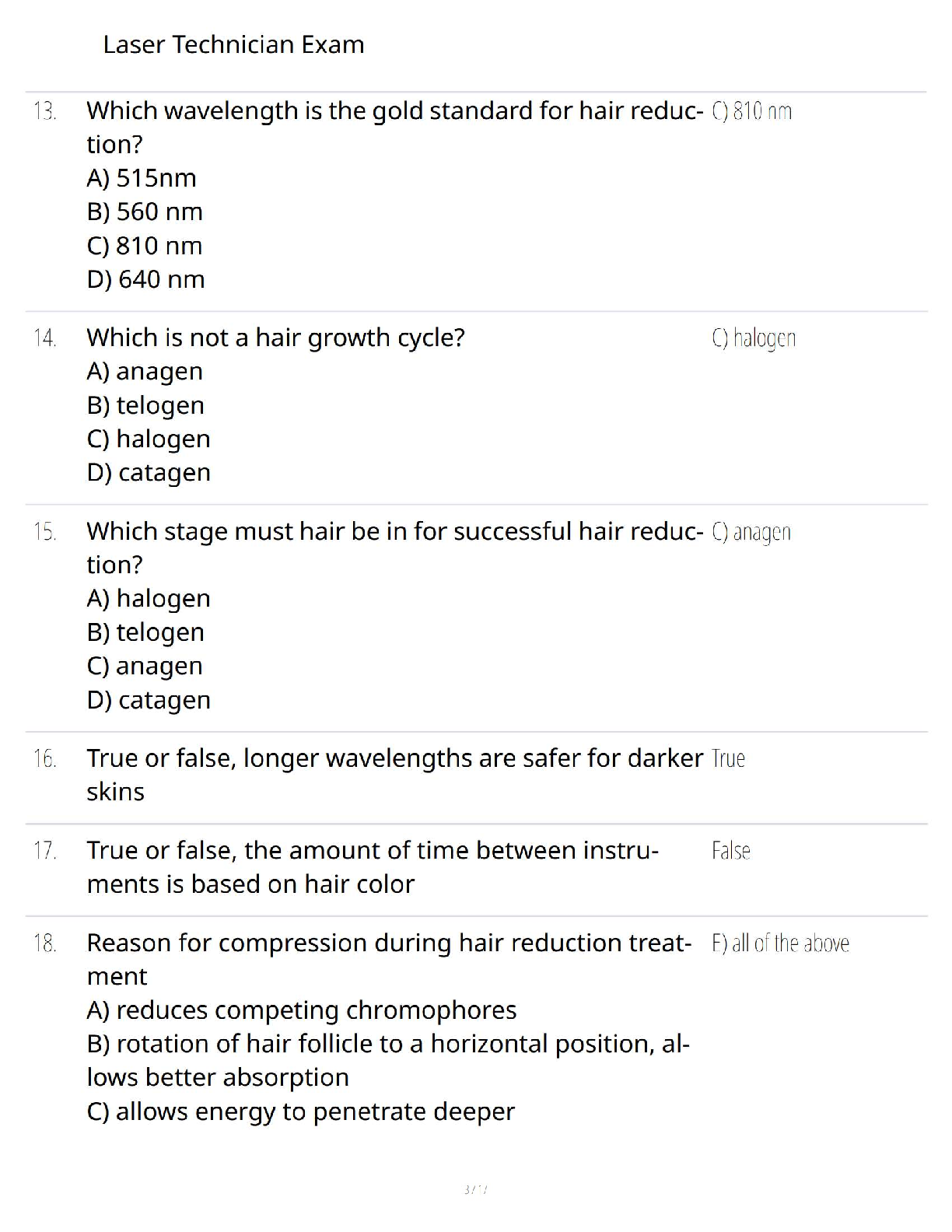Click the "True" answer for question 16
The height and width of the screenshot is (1232, 952).
point(728,758)
